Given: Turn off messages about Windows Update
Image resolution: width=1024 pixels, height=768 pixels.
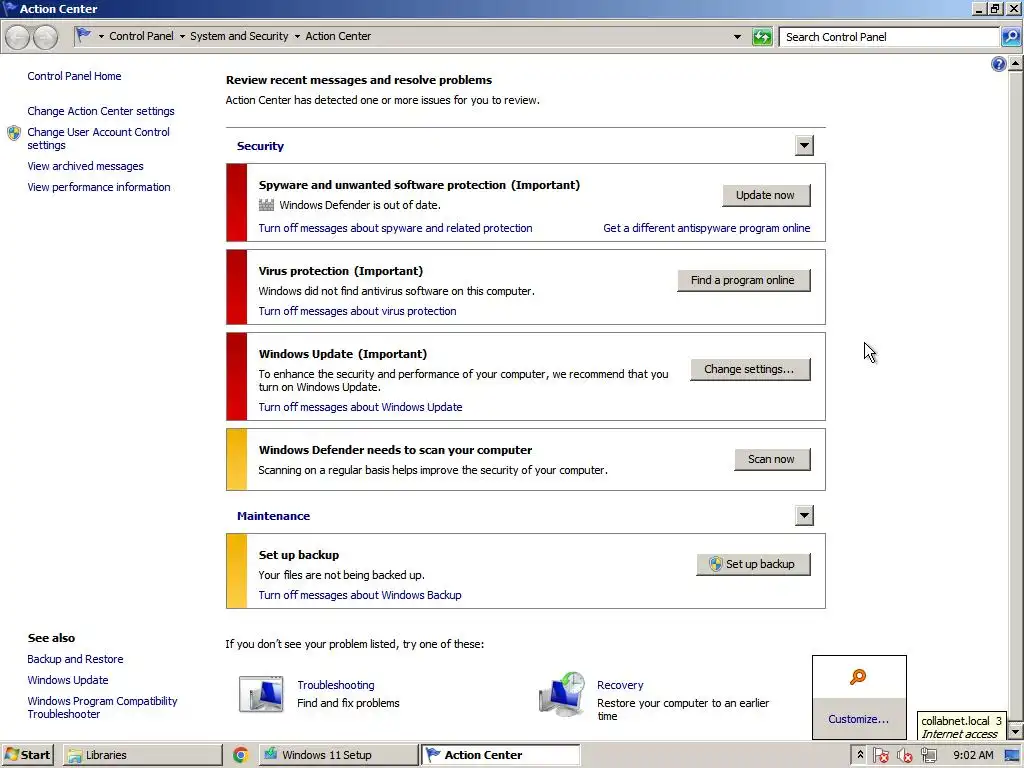Looking at the screenshot, I should (360, 407).
